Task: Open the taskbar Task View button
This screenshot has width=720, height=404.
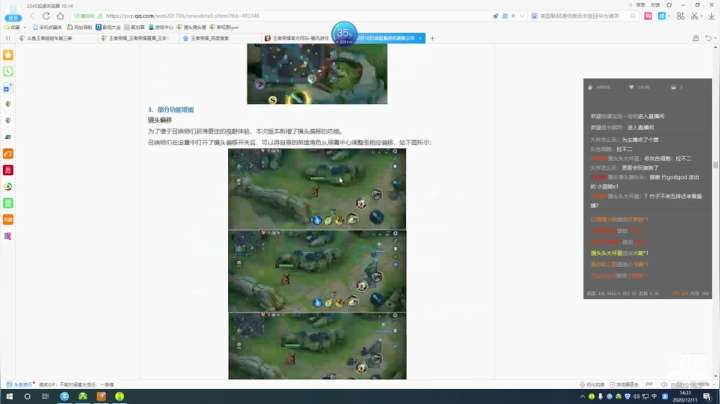Action: point(45,396)
